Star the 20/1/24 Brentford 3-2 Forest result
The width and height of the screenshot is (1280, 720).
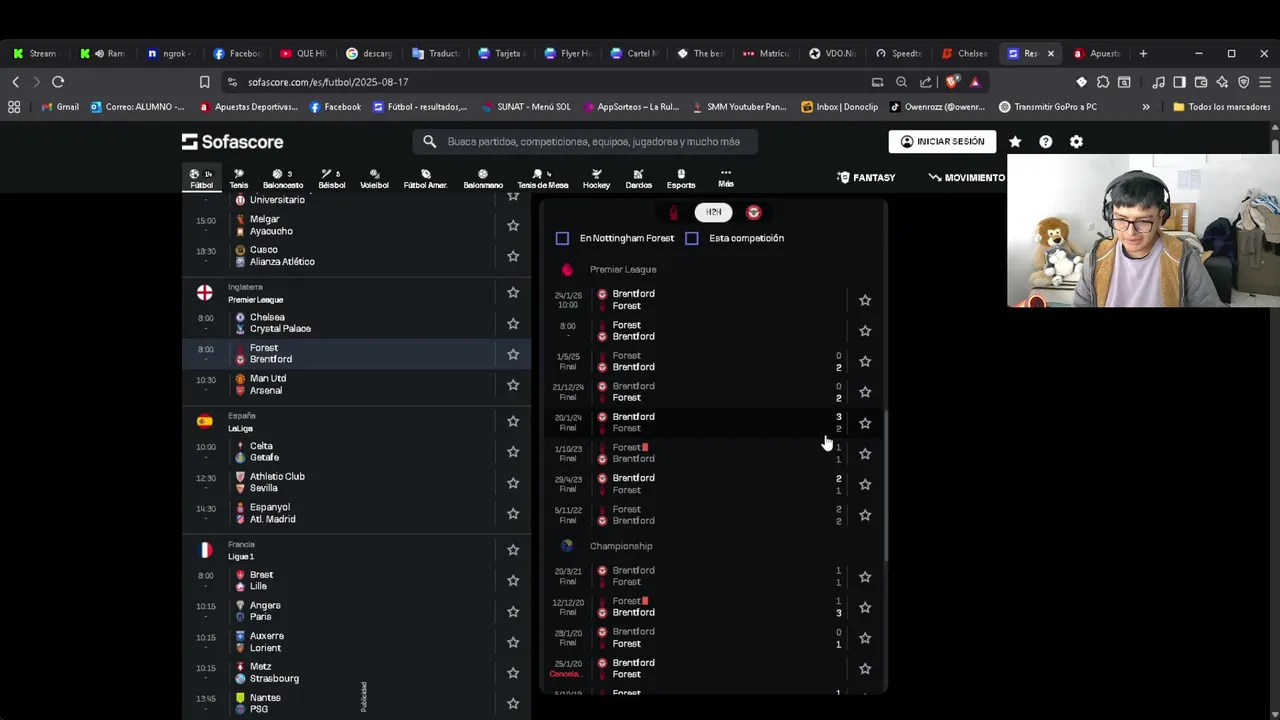[865, 423]
